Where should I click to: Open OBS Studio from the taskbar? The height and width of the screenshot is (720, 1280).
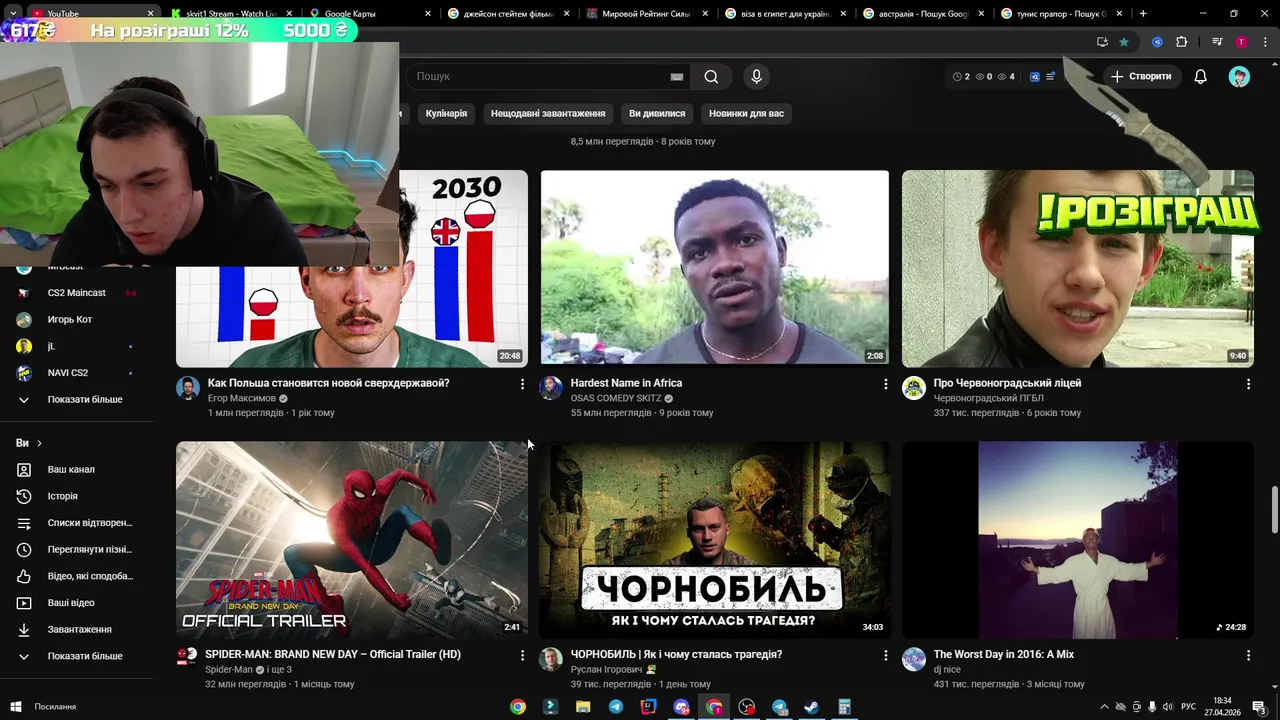click(747, 707)
